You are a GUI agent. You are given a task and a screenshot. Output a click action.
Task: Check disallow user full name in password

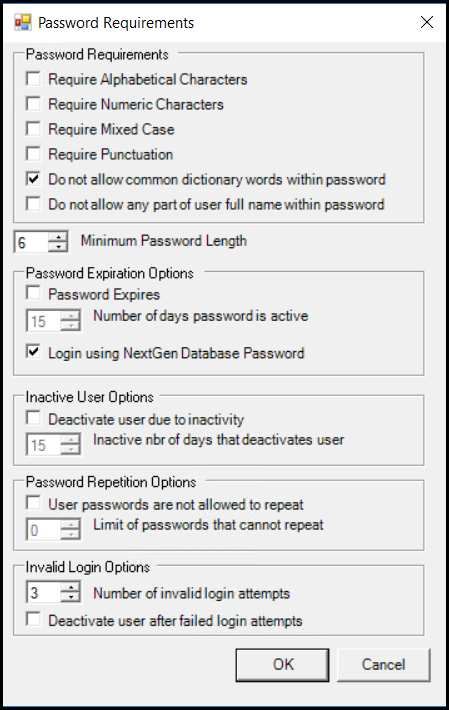pos(33,204)
